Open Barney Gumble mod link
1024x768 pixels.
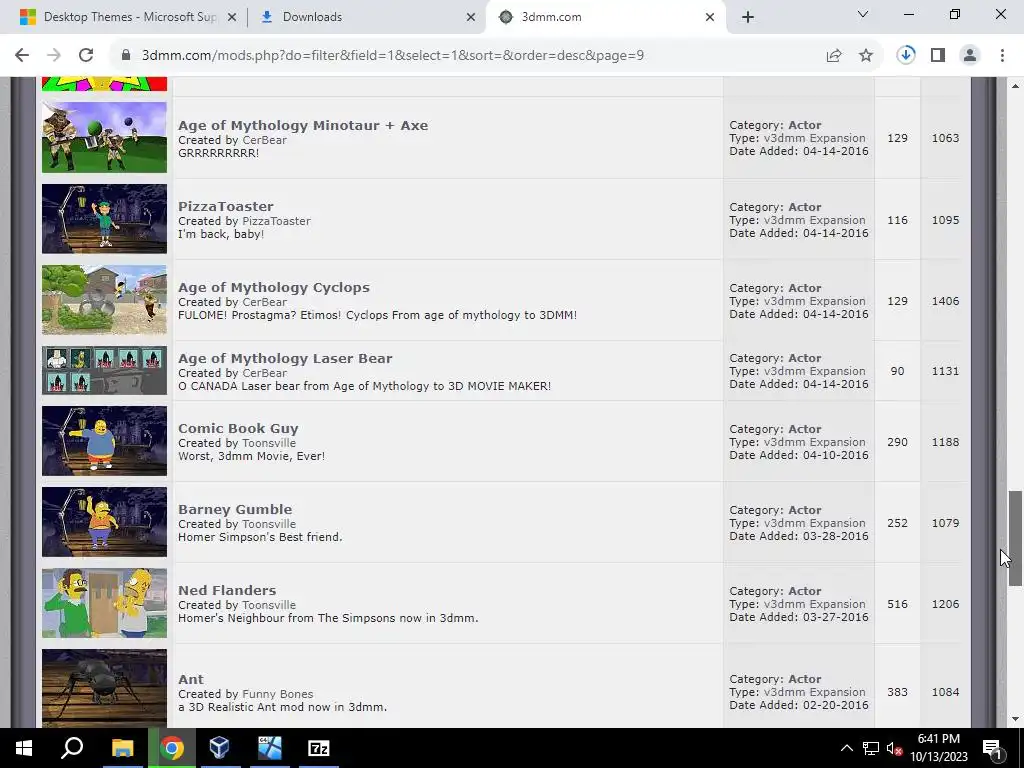pos(235,509)
